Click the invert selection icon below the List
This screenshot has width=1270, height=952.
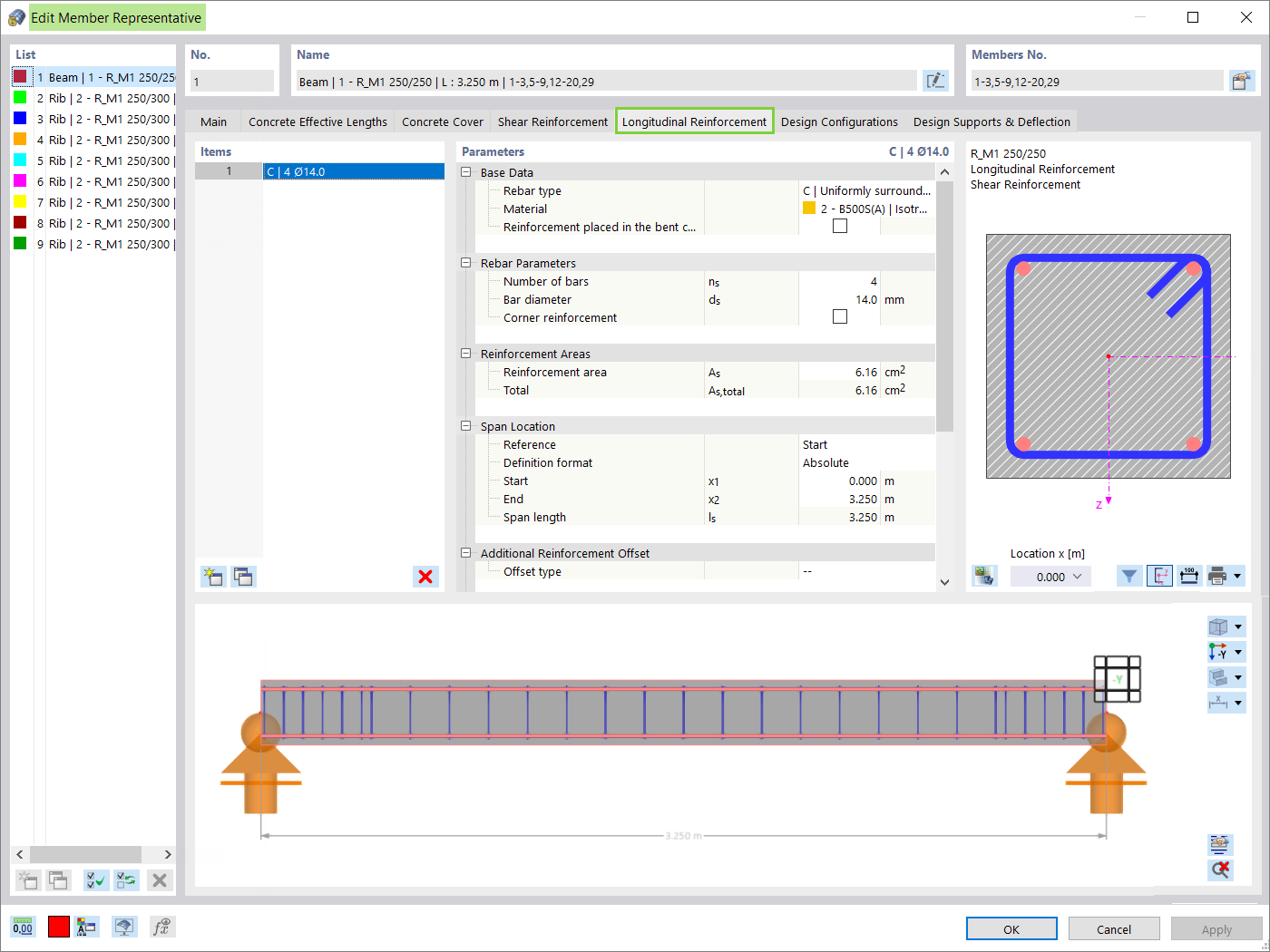point(126,879)
